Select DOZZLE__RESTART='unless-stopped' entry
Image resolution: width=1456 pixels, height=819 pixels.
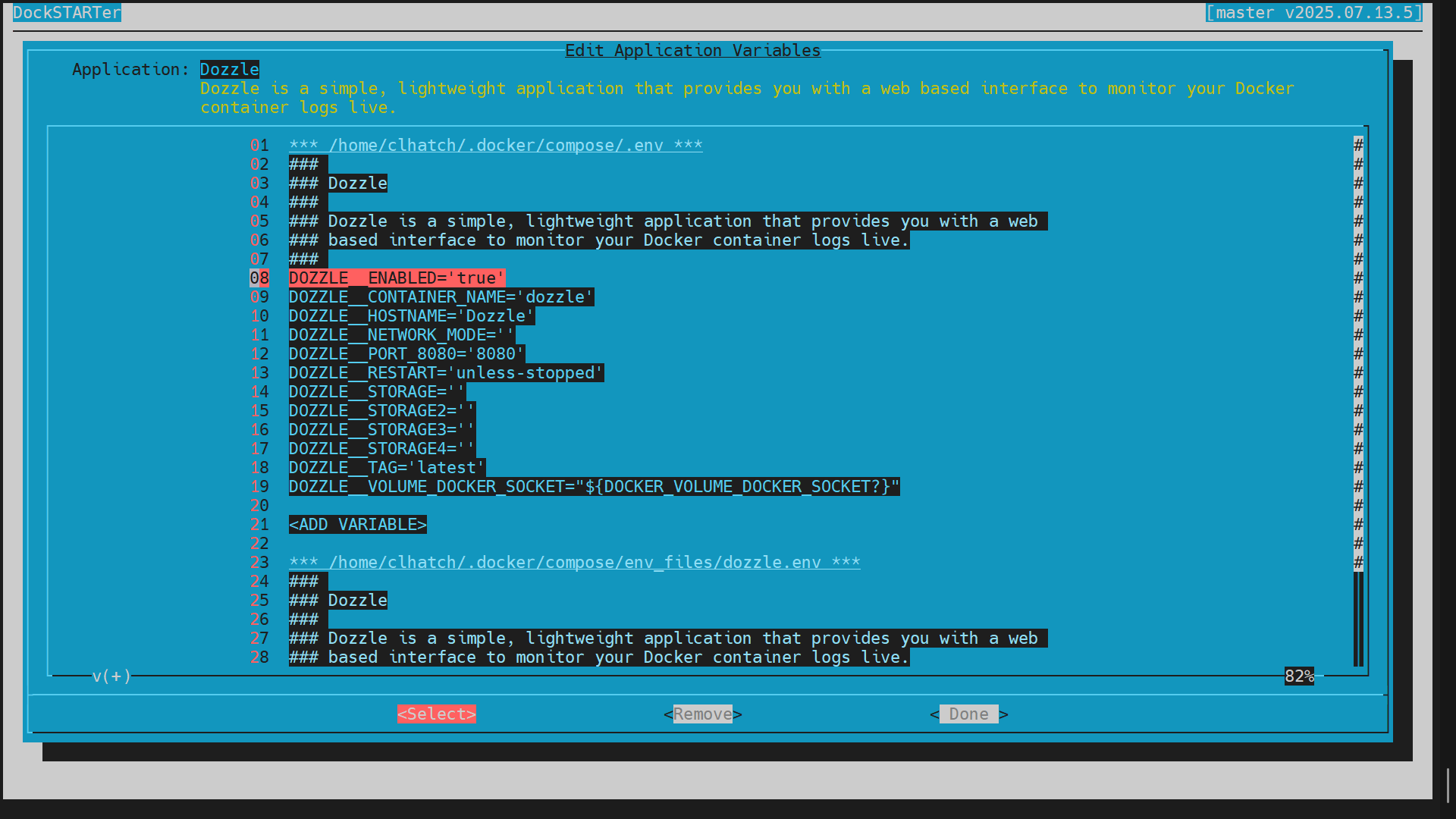tap(447, 373)
